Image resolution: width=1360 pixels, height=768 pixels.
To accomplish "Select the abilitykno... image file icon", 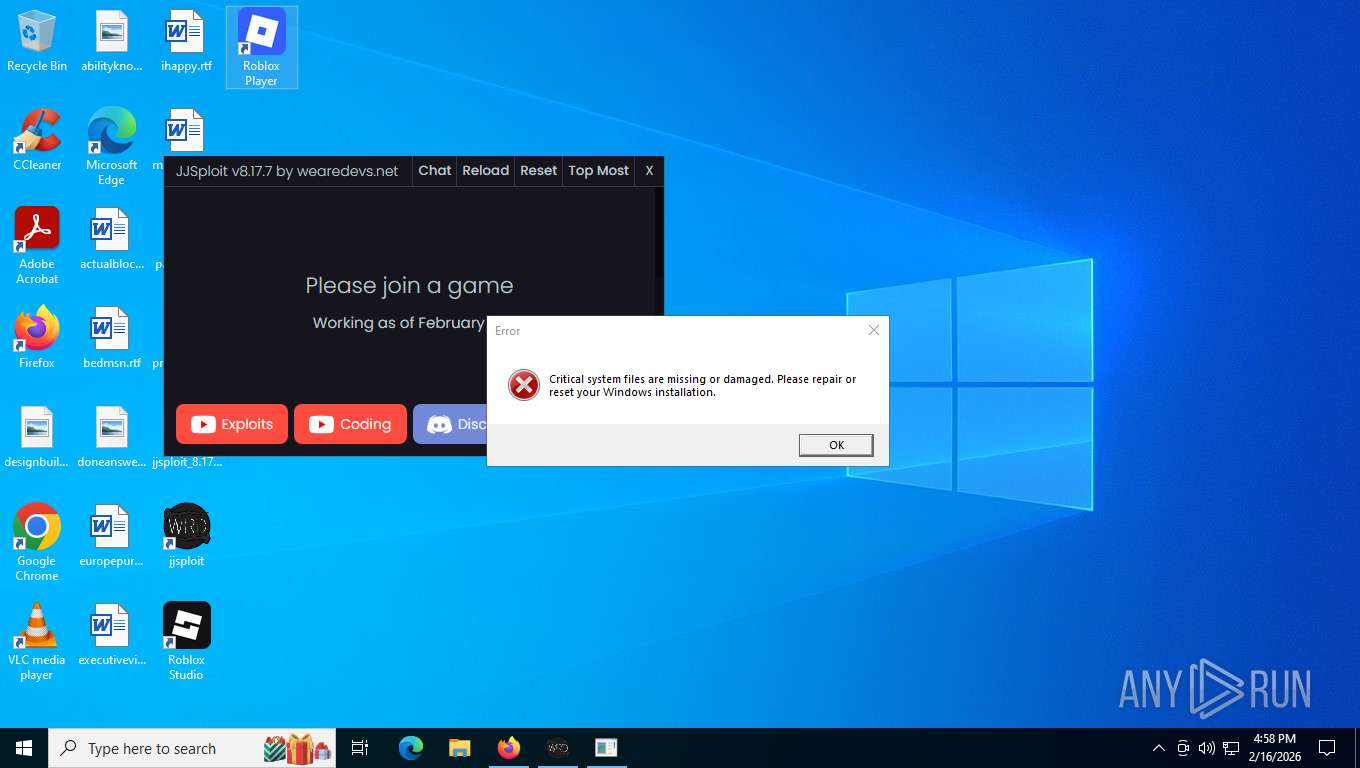I will point(111,41).
